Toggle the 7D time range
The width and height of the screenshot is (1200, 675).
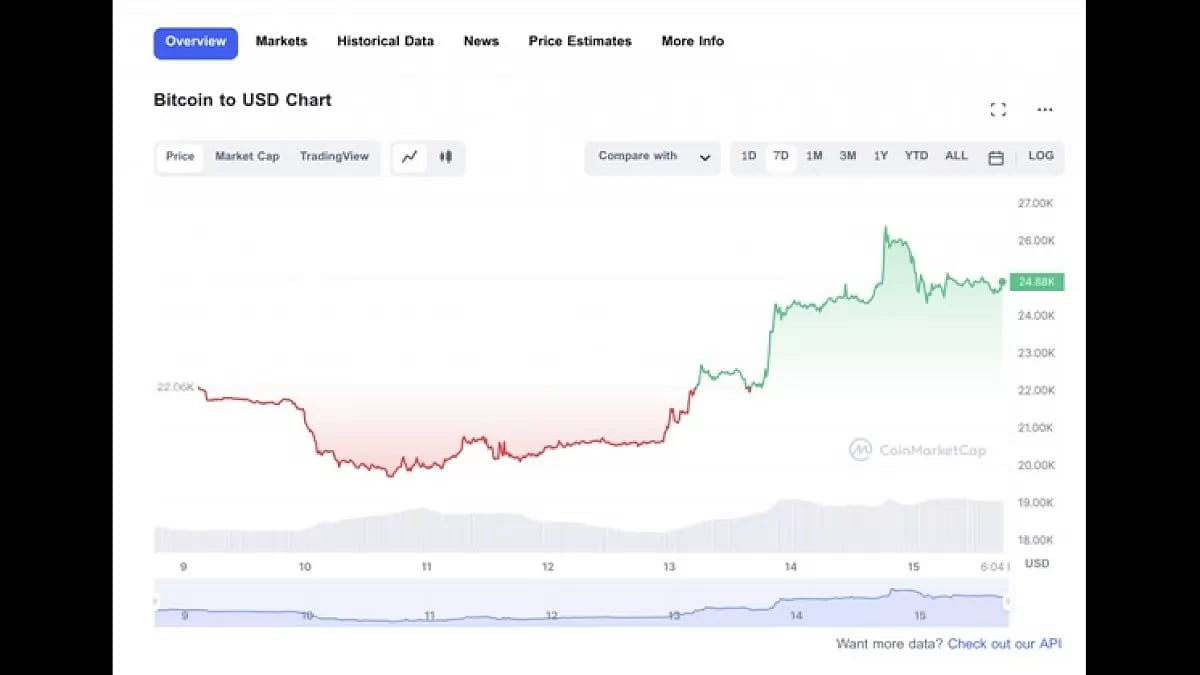(781, 156)
